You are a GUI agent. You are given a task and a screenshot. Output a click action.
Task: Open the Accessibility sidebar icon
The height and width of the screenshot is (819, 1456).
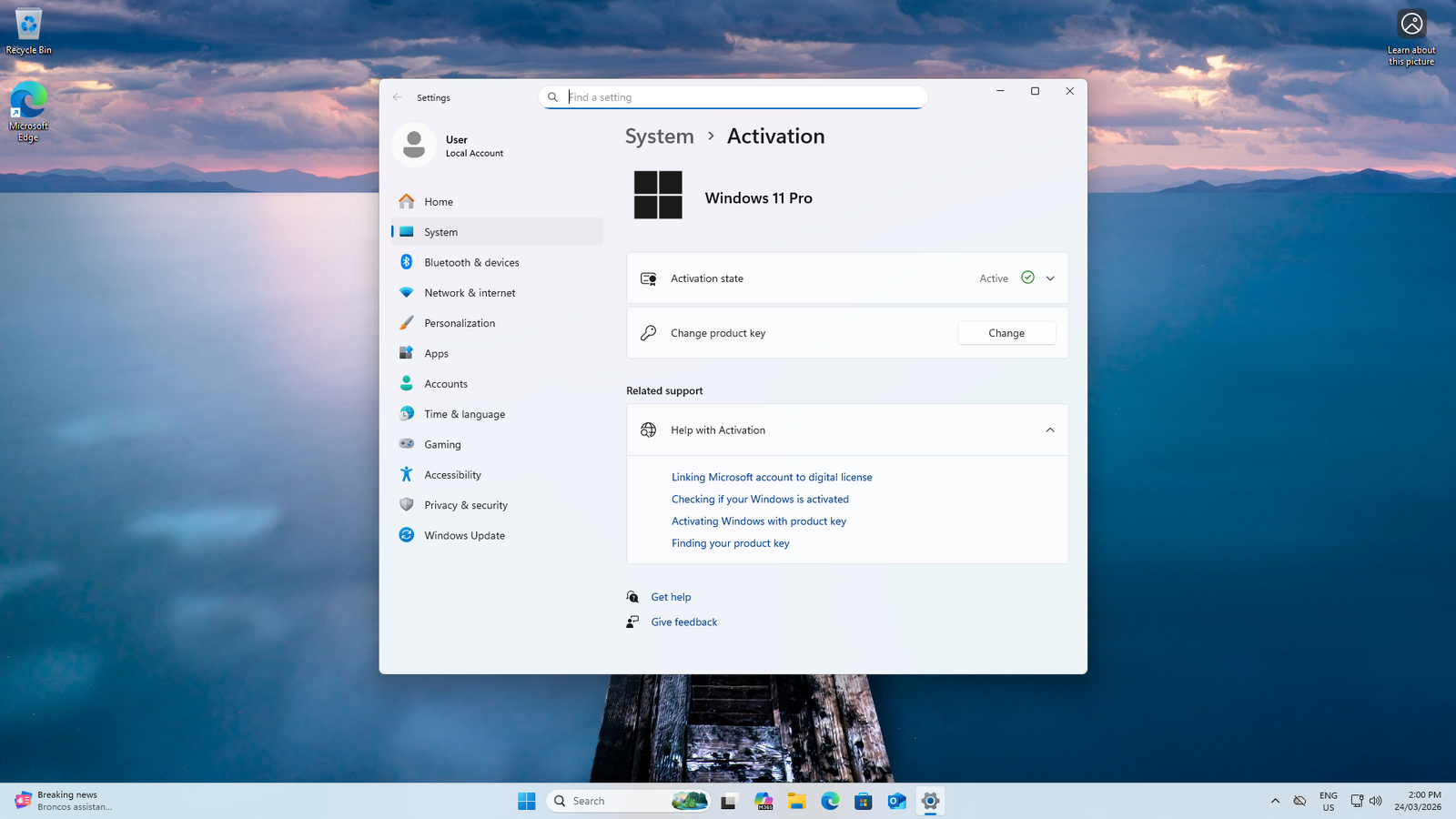click(x=406, y=475)
